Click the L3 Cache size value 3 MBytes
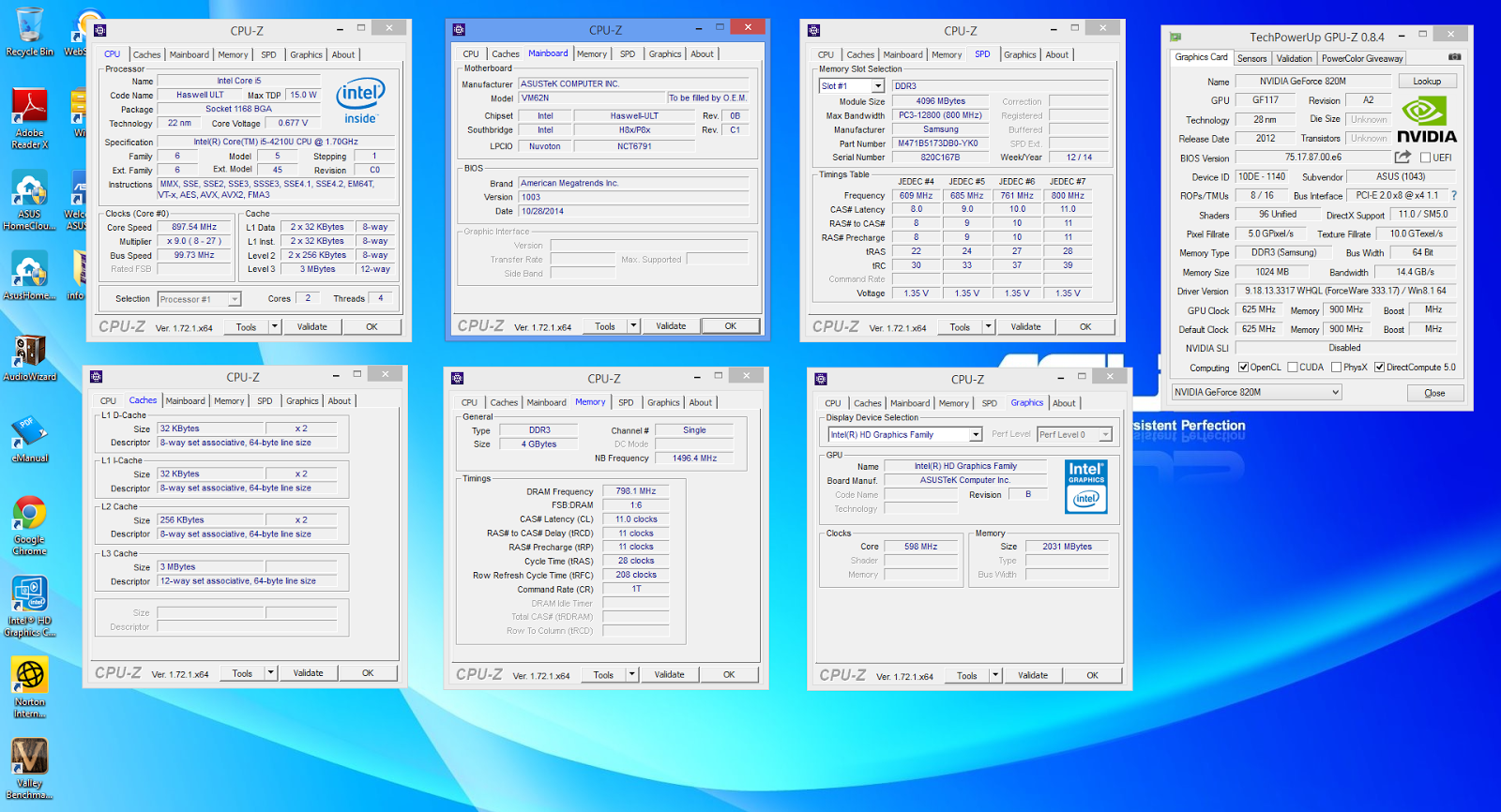Image resolution: width=1501 pixels, height=812 pixels. pos(210,567)
